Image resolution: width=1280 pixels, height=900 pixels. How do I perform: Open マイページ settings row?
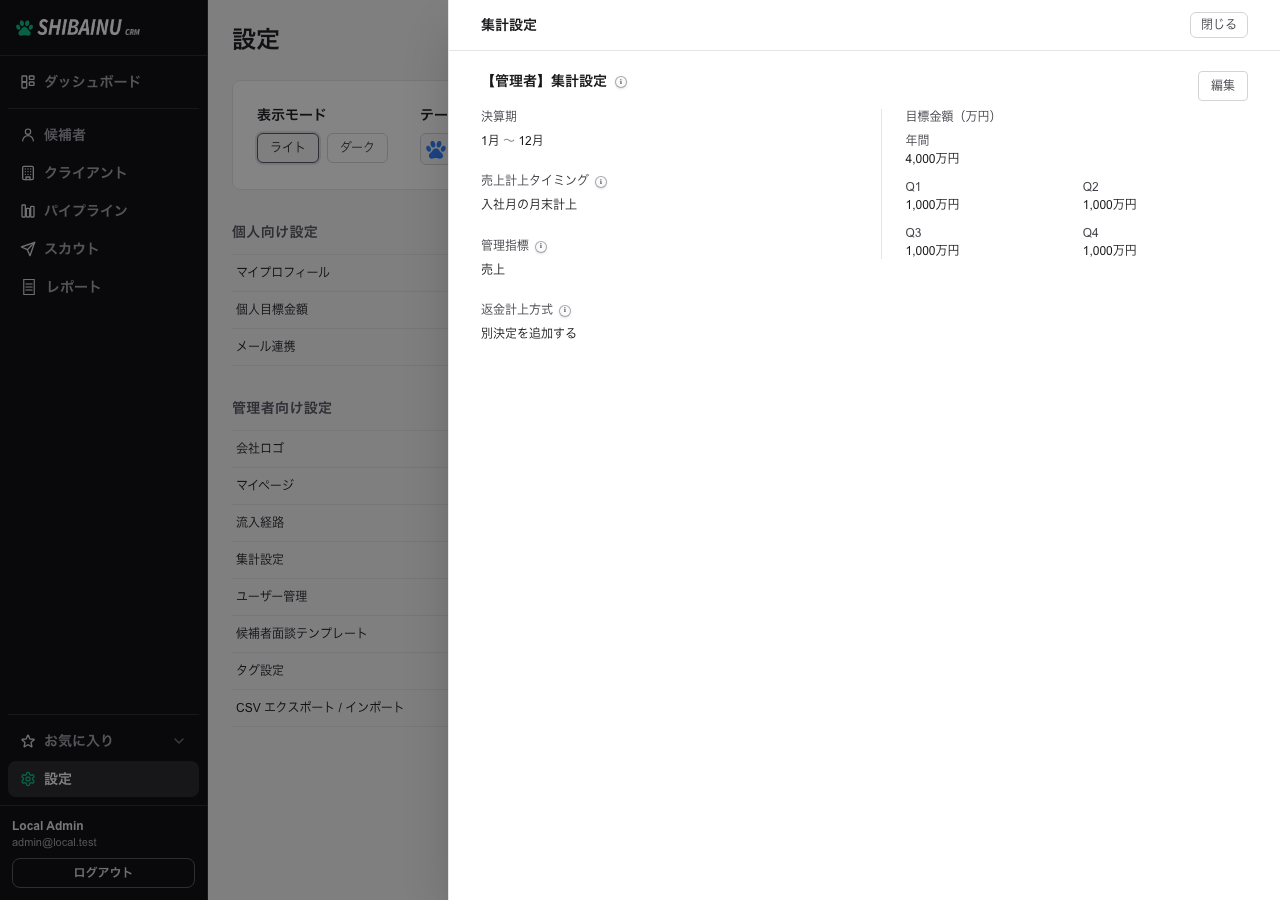coord(340,486)
